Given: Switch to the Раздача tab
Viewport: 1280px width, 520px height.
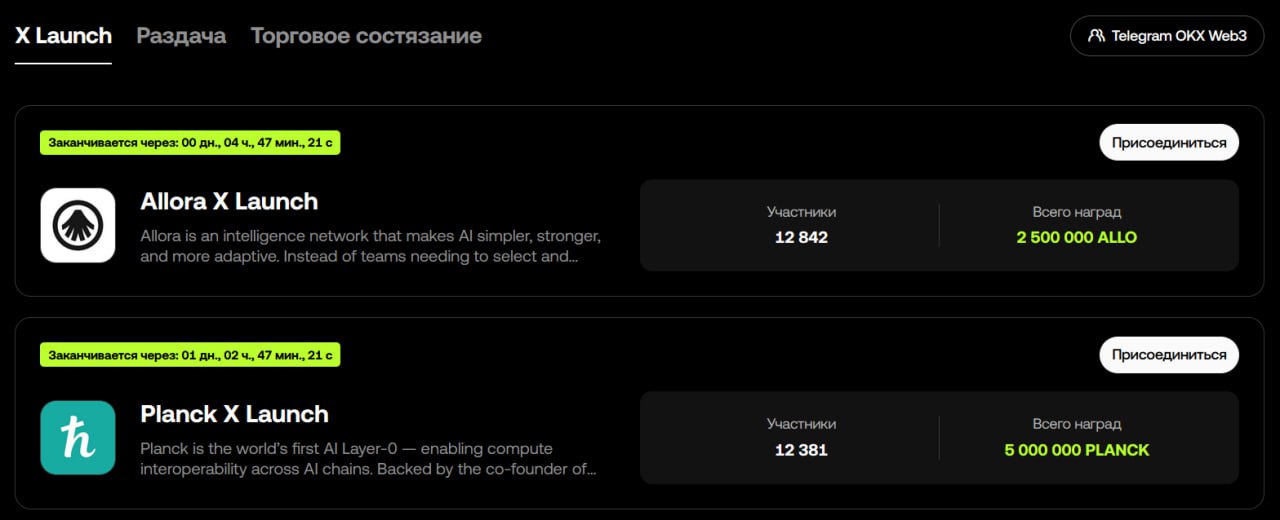Looking at the screenshot, I should pyautogui.click(x=181, y=36).
